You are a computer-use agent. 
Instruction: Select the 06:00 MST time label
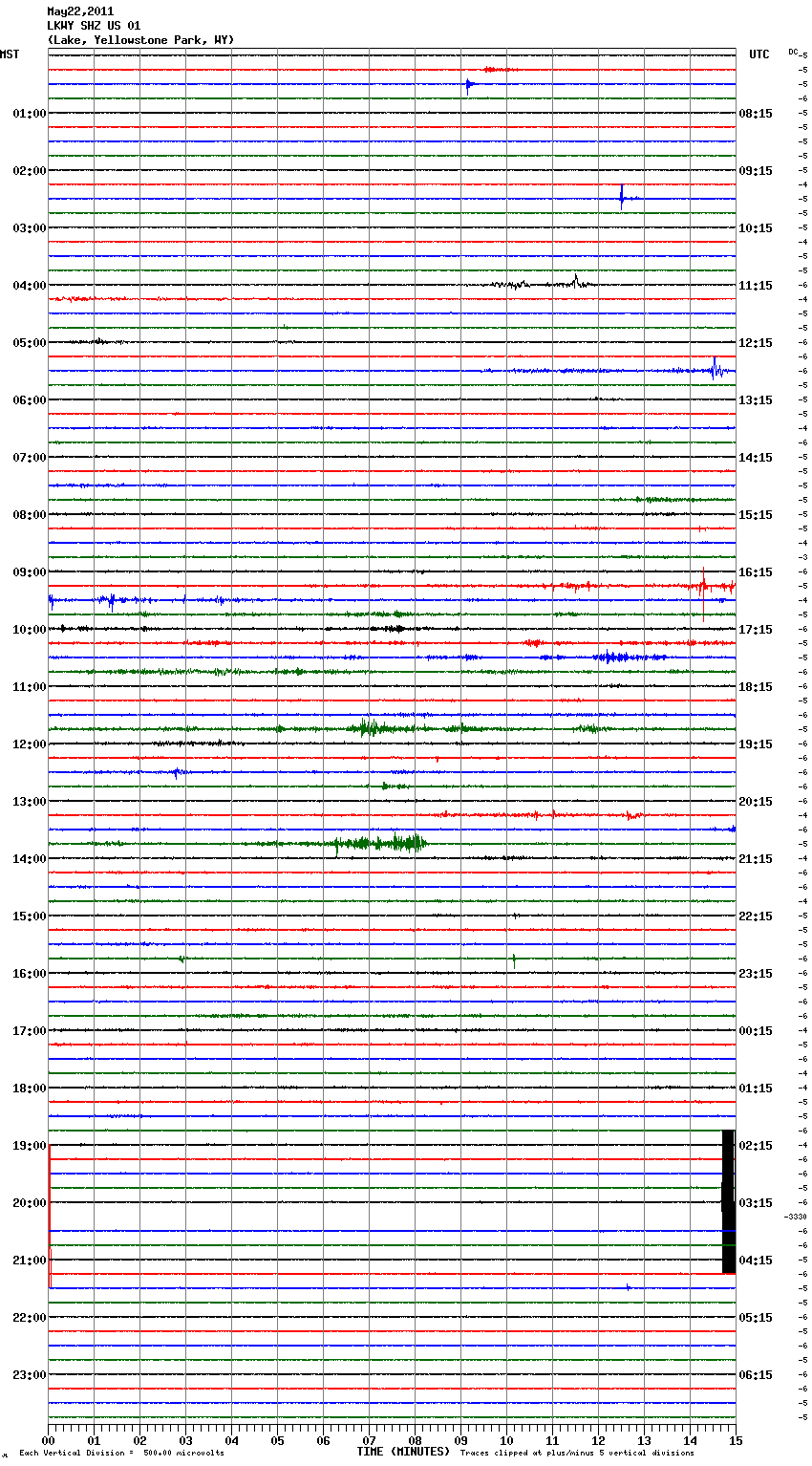coord(29,399)
